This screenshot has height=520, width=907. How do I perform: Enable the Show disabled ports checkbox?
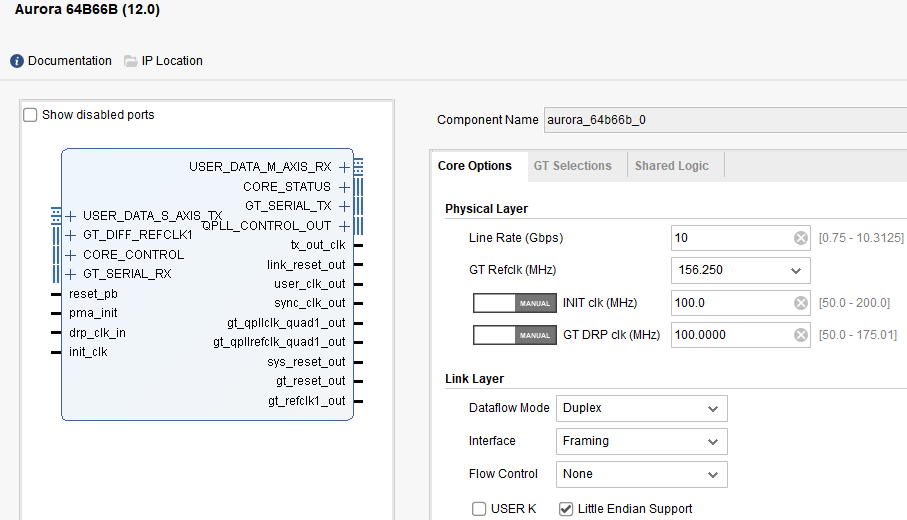[30, 115]
